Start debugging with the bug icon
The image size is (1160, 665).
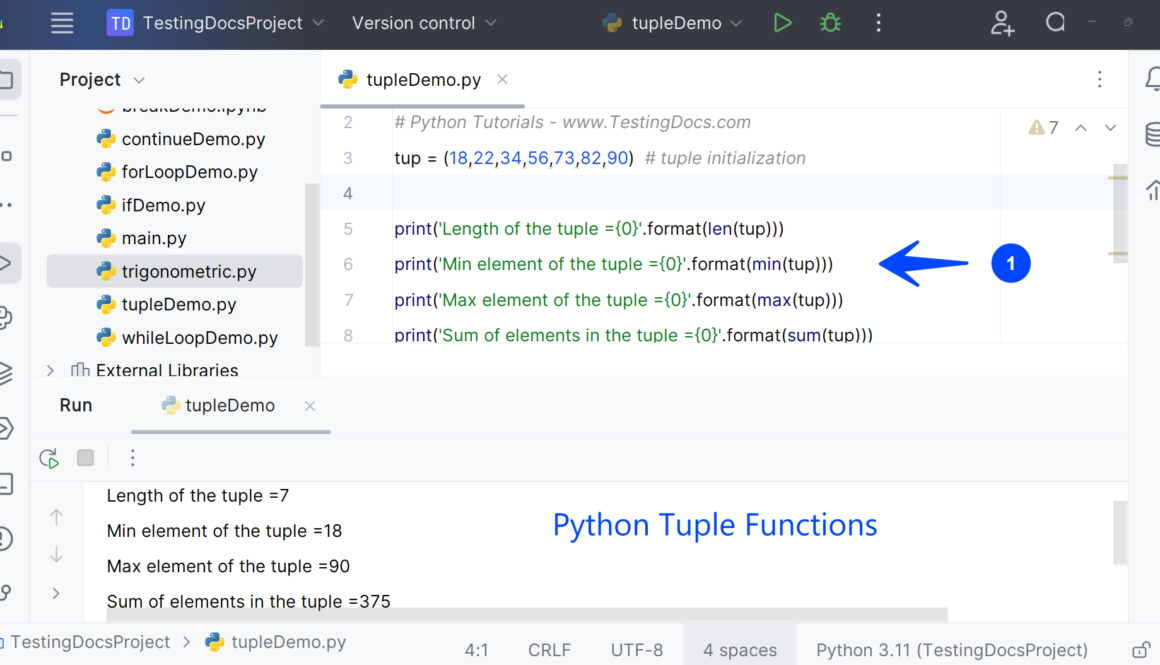coord(830,23)
